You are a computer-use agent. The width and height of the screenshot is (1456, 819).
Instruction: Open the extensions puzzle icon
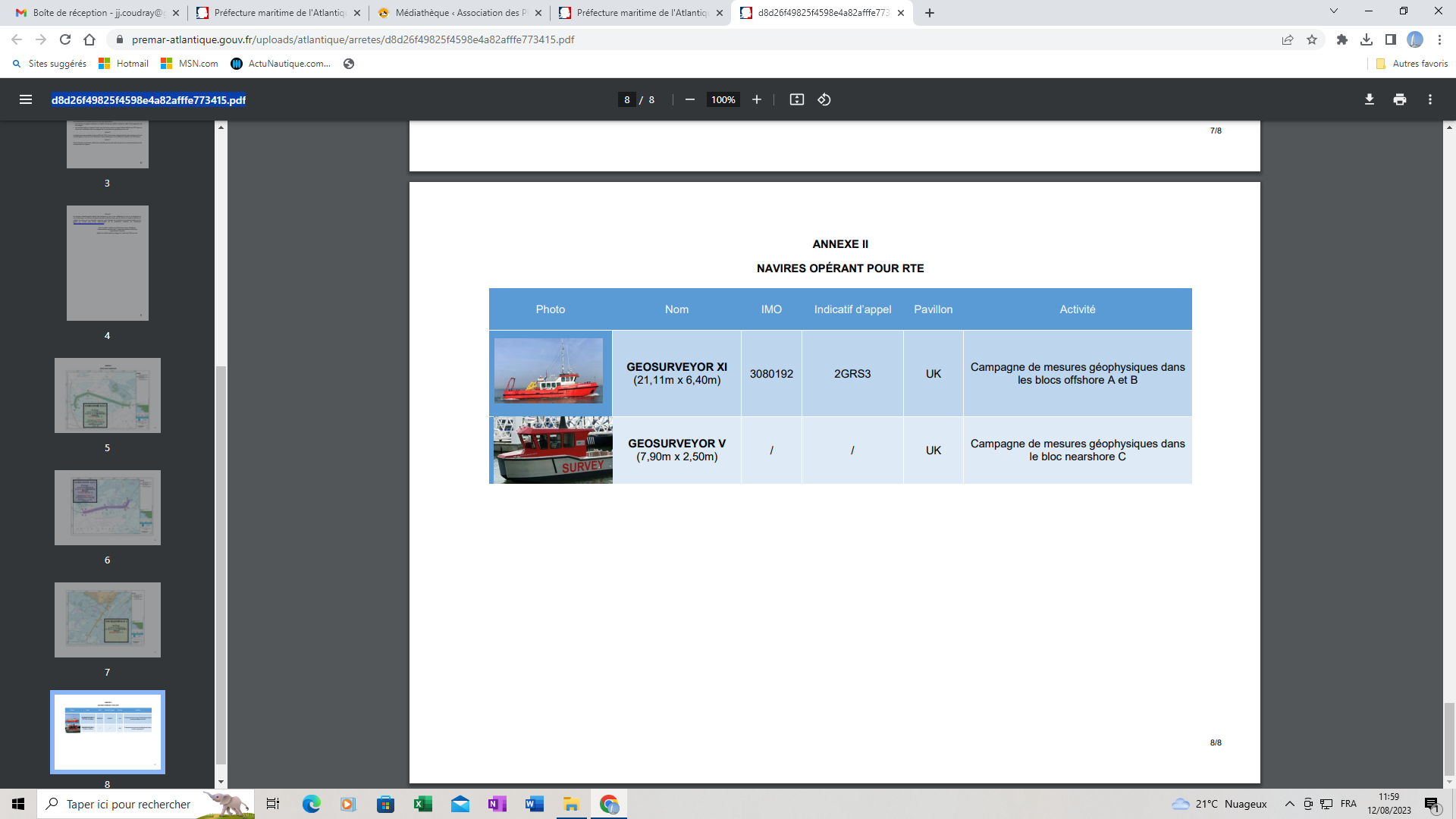(1342, 39)
